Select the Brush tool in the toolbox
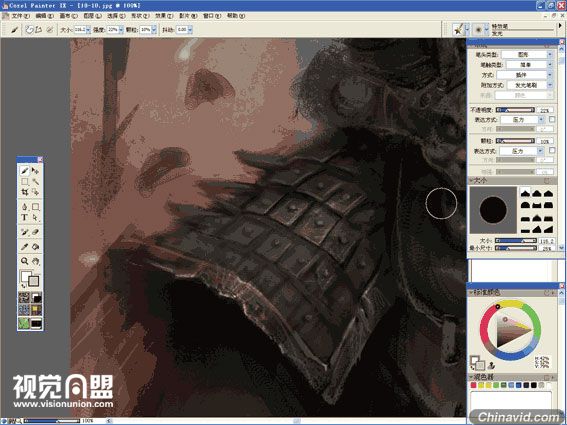Image resolution: width=567 pixels, height=425 pixels. point(24,170)
